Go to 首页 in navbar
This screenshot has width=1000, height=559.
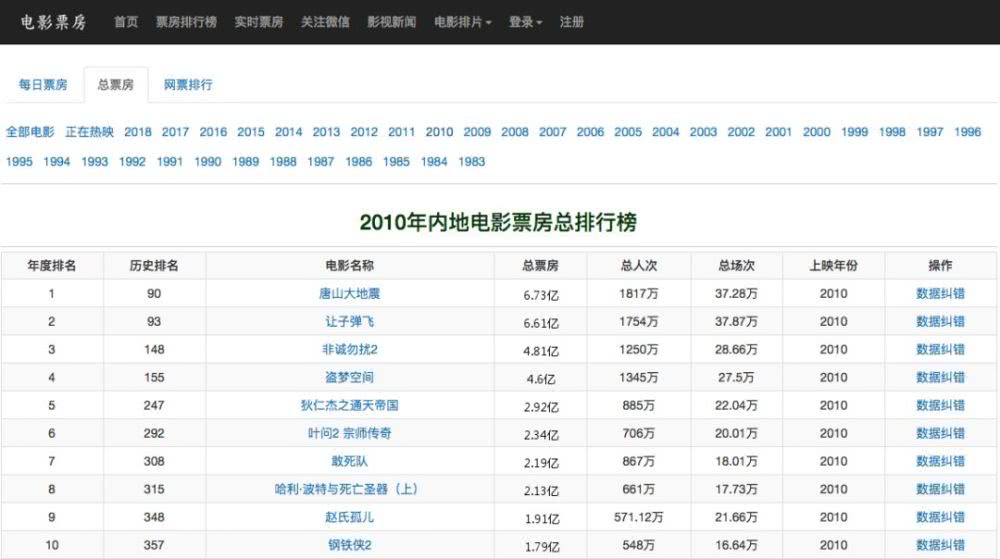(126, 22)
